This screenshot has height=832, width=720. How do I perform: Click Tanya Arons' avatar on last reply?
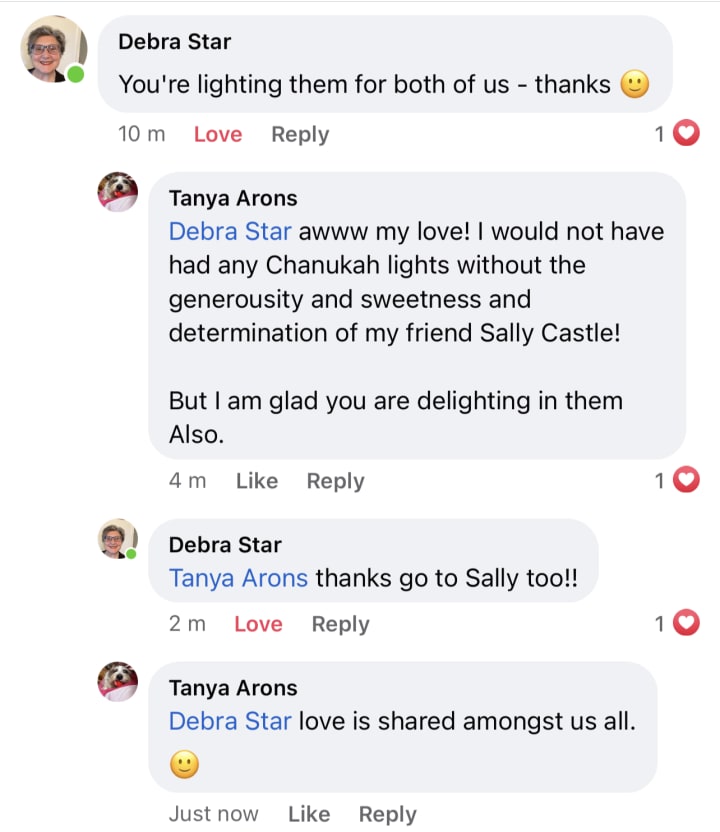point(117,682)
